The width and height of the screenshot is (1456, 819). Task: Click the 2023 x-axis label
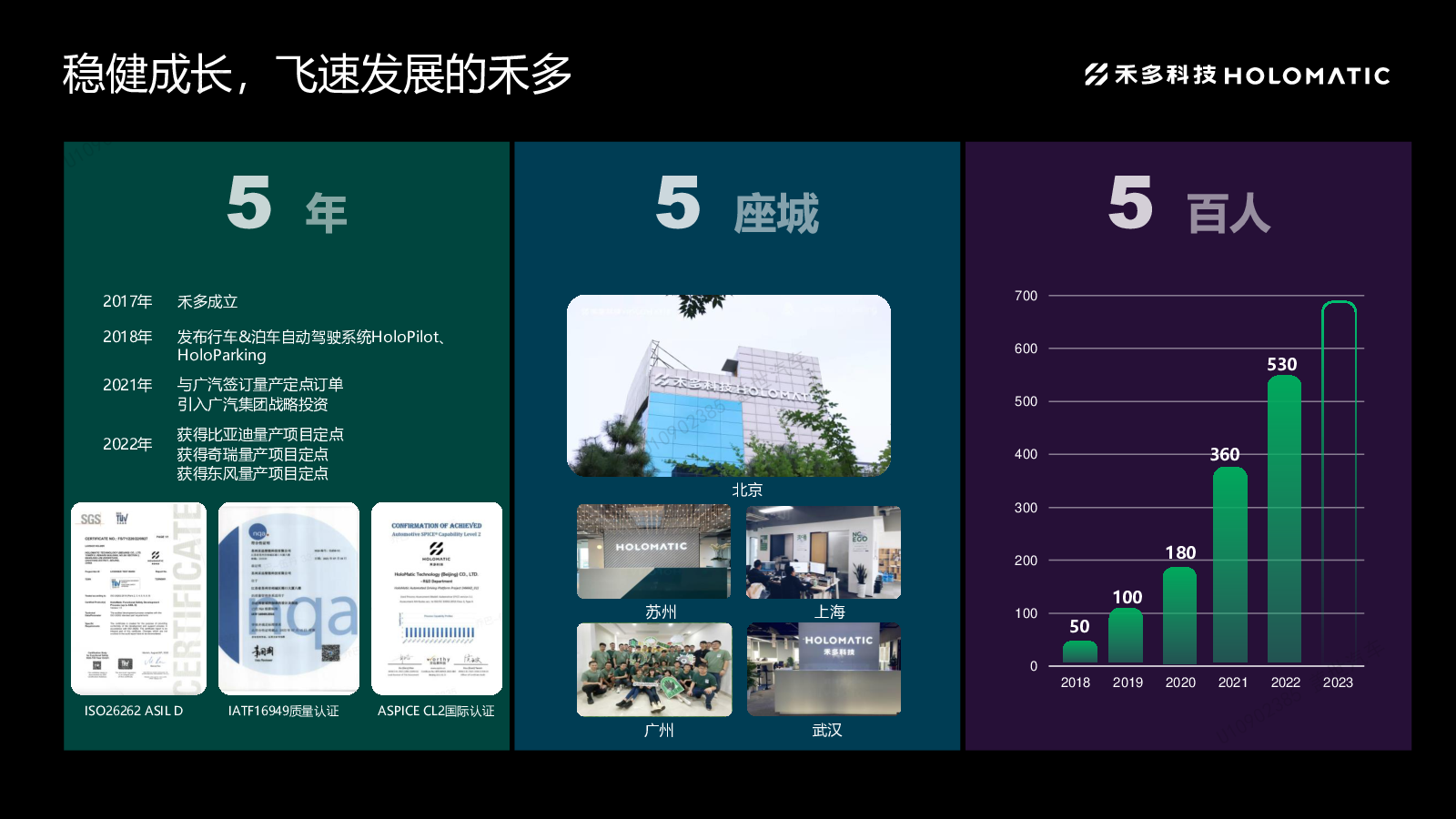pyautogui.click(x=1338, y=682)
